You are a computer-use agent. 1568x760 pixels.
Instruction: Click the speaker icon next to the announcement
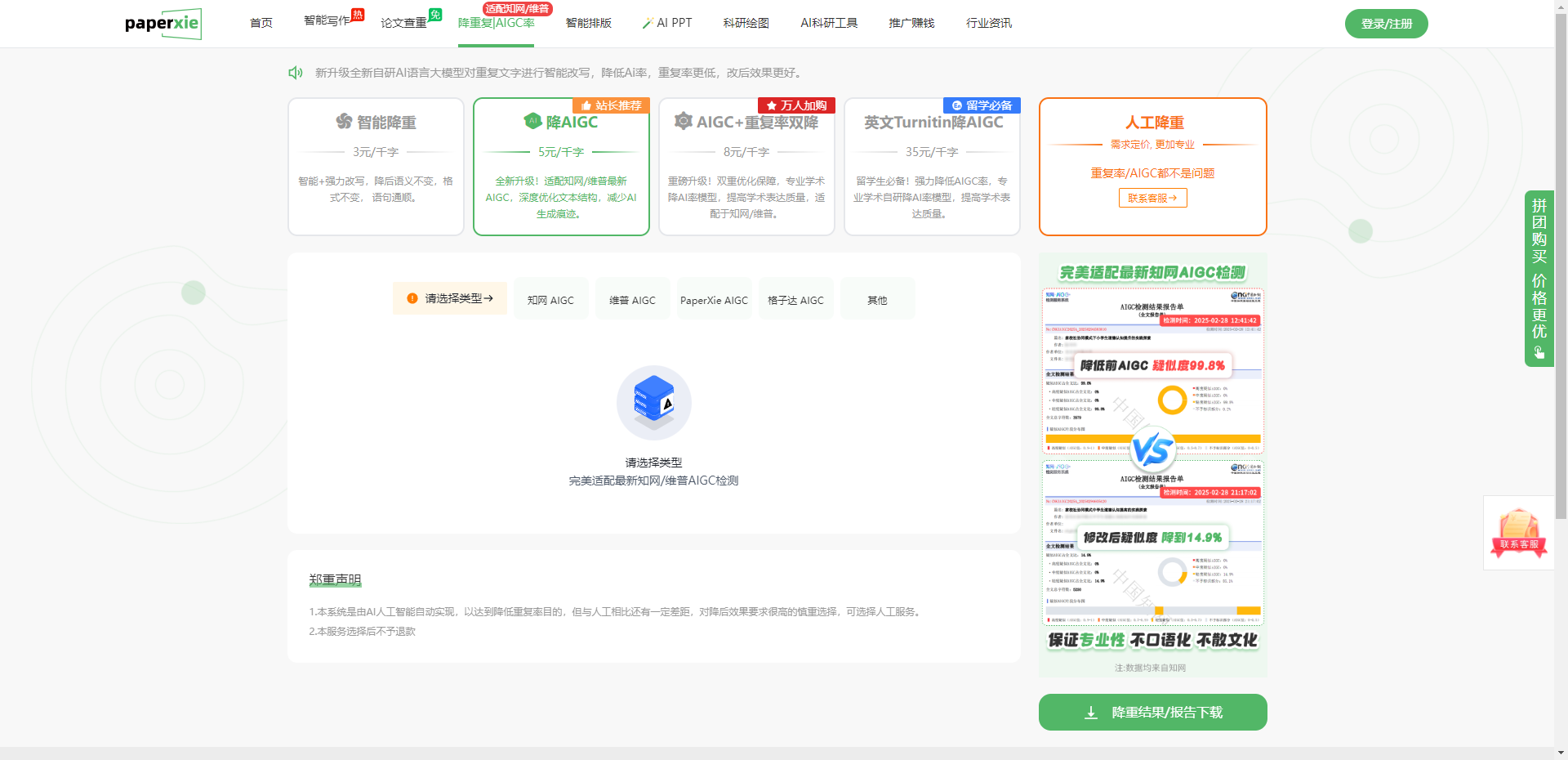296,73
